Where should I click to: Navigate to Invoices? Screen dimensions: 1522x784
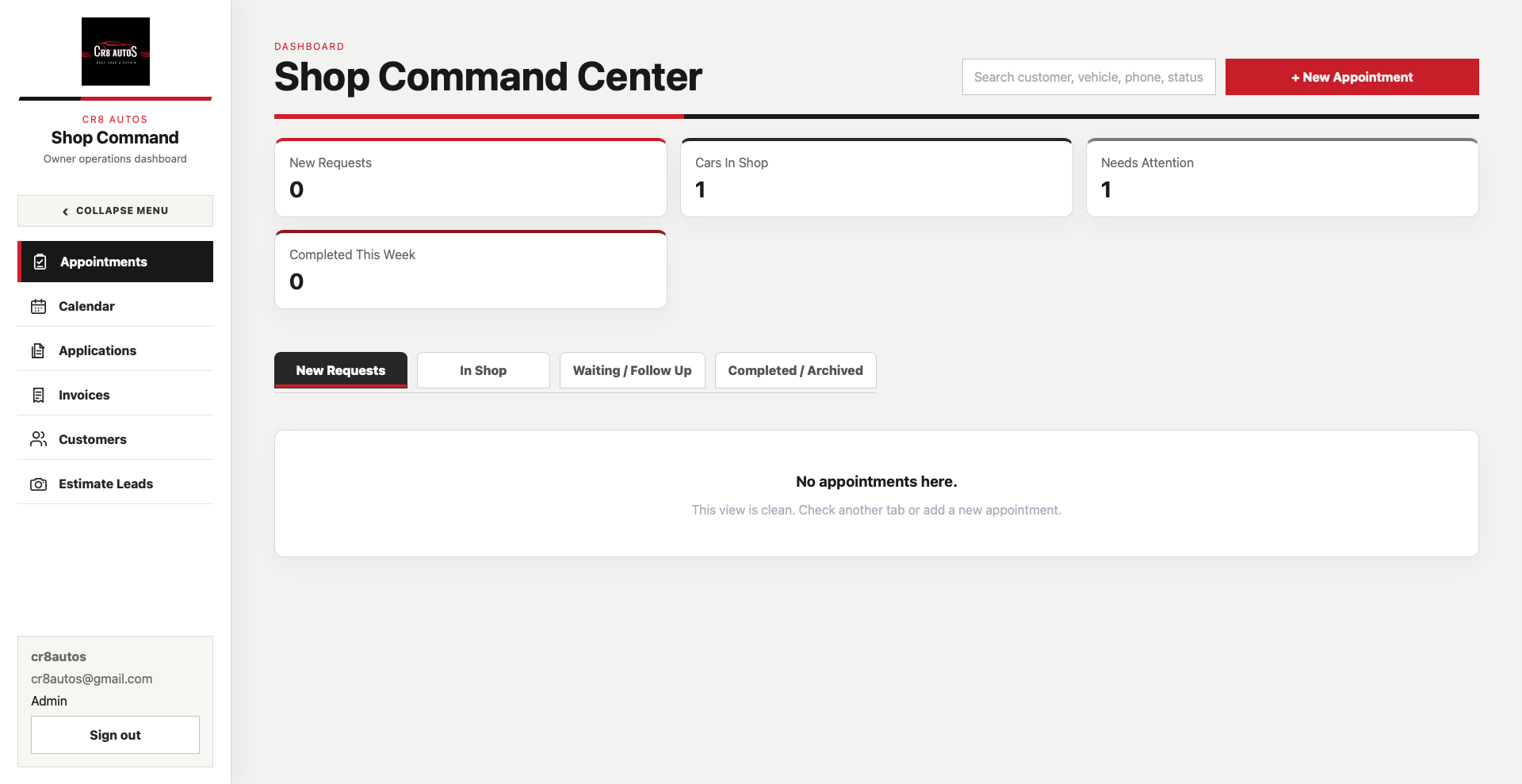tap(116, 395)
